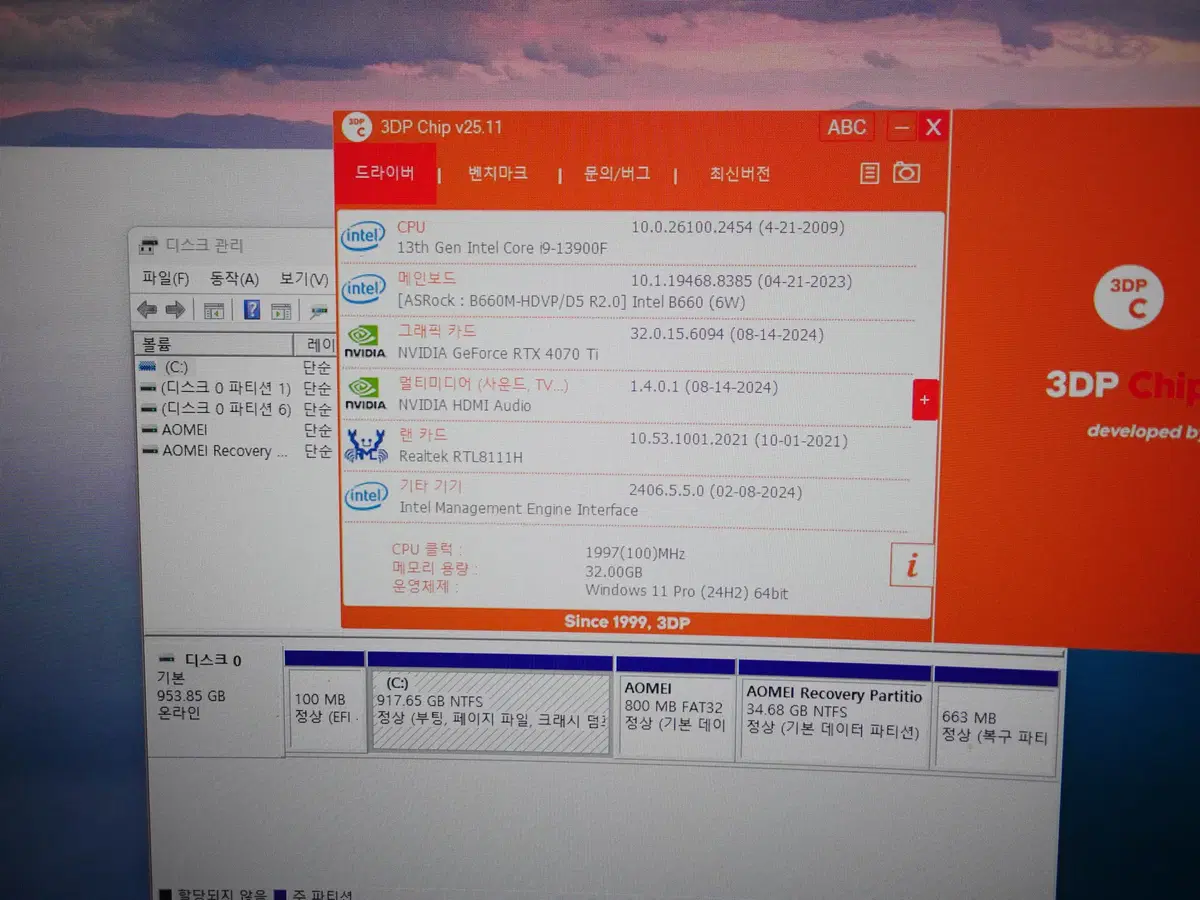Image resolution: width=1200 pixels, height=900 pixels.
Task: Click the Realtek LAN card crab icon
Action: click(x=366, y=446)
